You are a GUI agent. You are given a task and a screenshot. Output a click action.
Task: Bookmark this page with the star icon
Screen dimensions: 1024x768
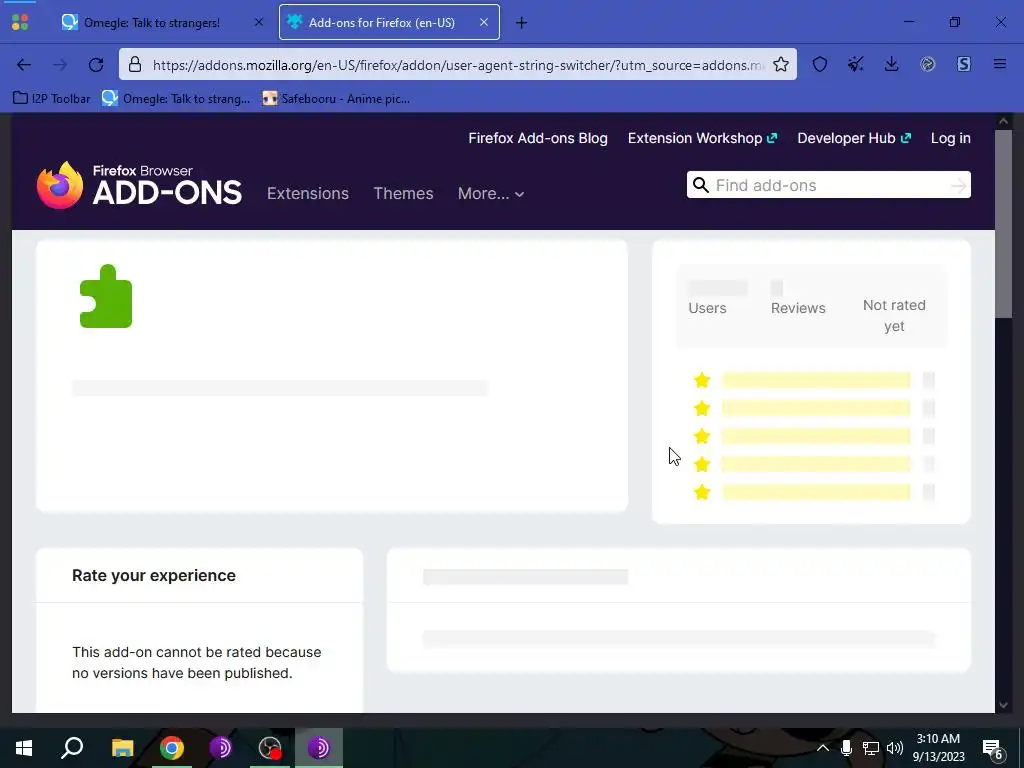[x=780, y=64]
